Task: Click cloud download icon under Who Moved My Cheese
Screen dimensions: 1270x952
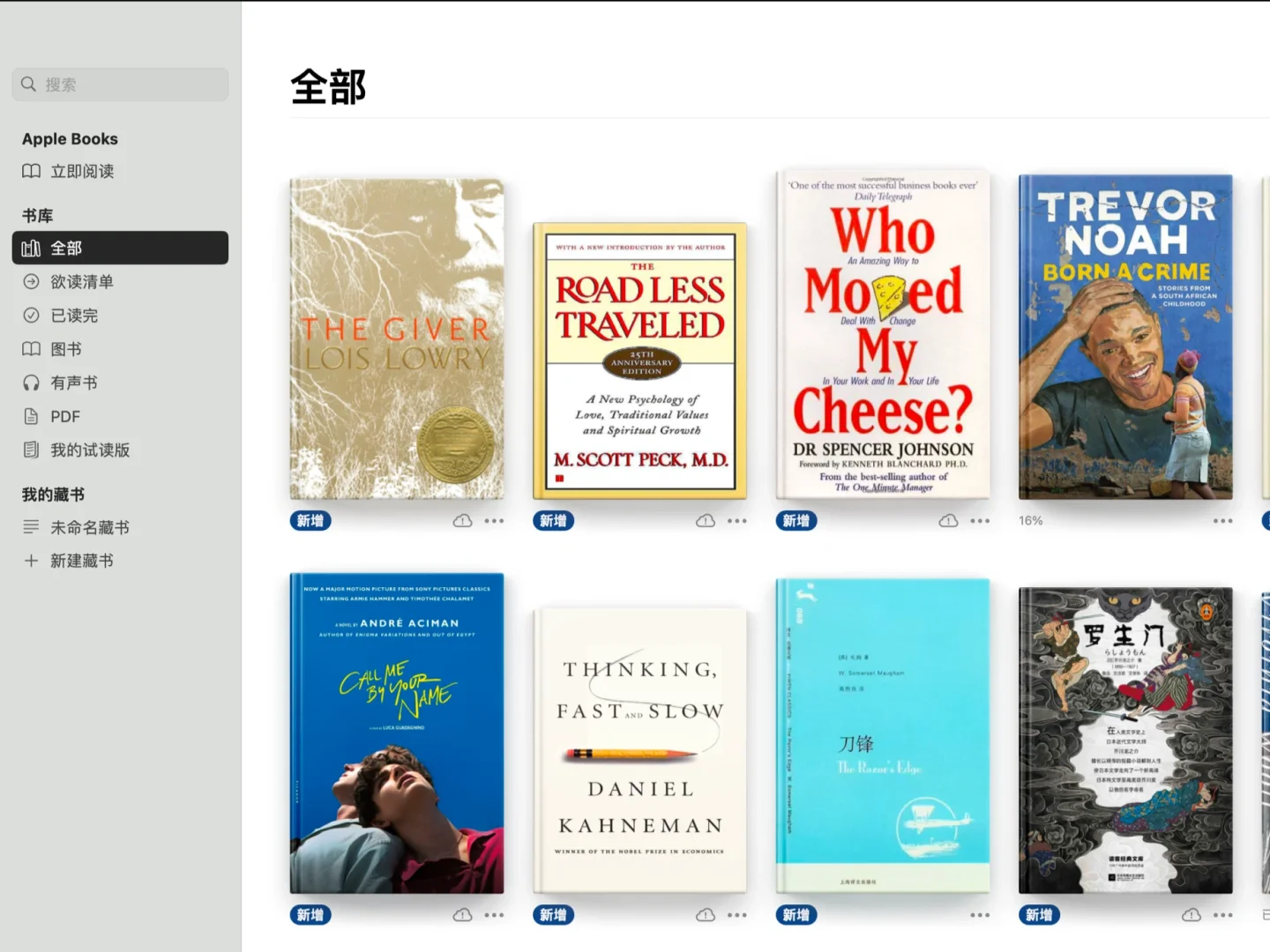Action: (x=948, y=521)
